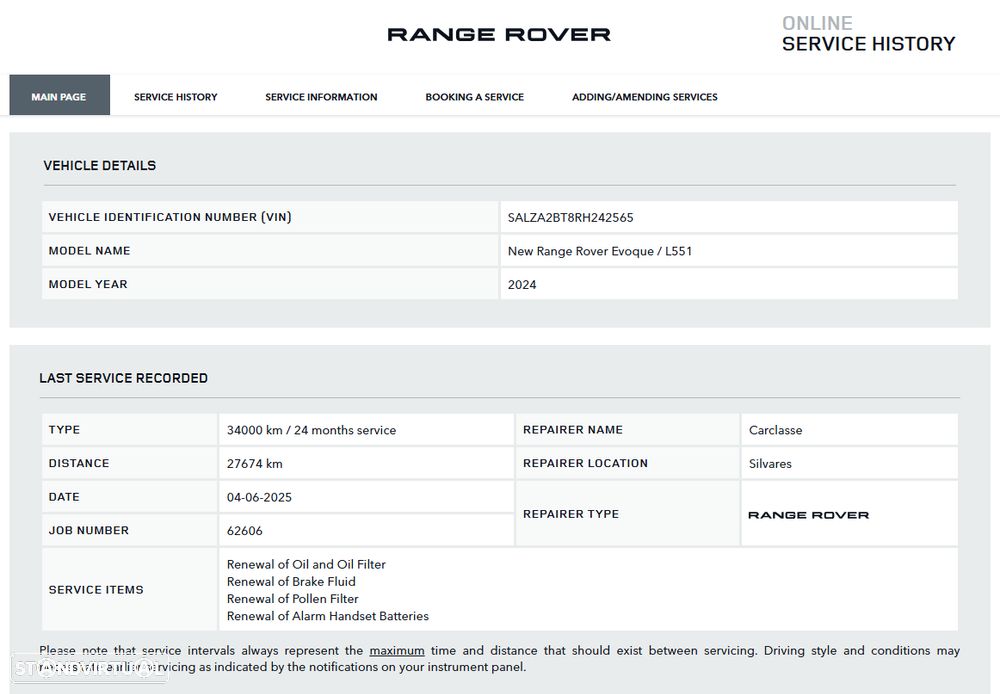1000x694 pixels.
Task: Click the date value 04-06-2025
Action: [x=259, y=498]
